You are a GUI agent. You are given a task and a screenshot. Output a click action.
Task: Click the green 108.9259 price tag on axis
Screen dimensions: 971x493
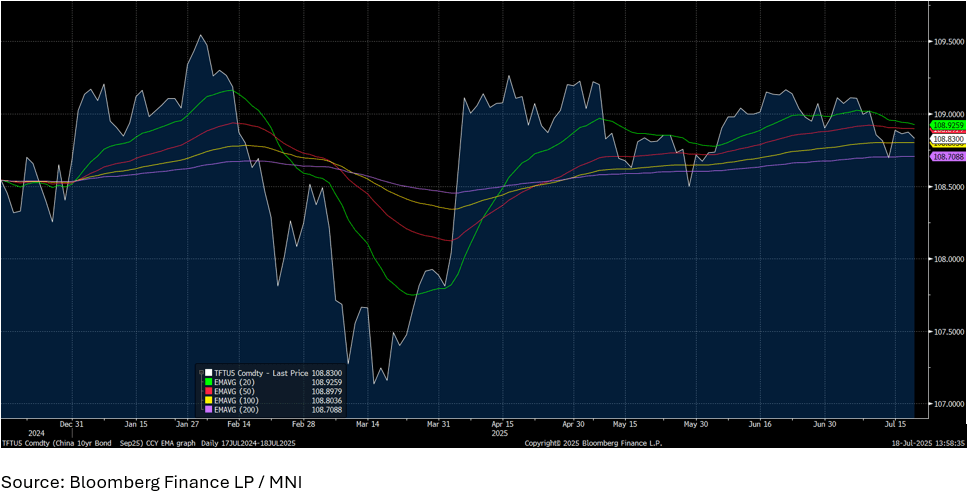(x=948, y=127)
